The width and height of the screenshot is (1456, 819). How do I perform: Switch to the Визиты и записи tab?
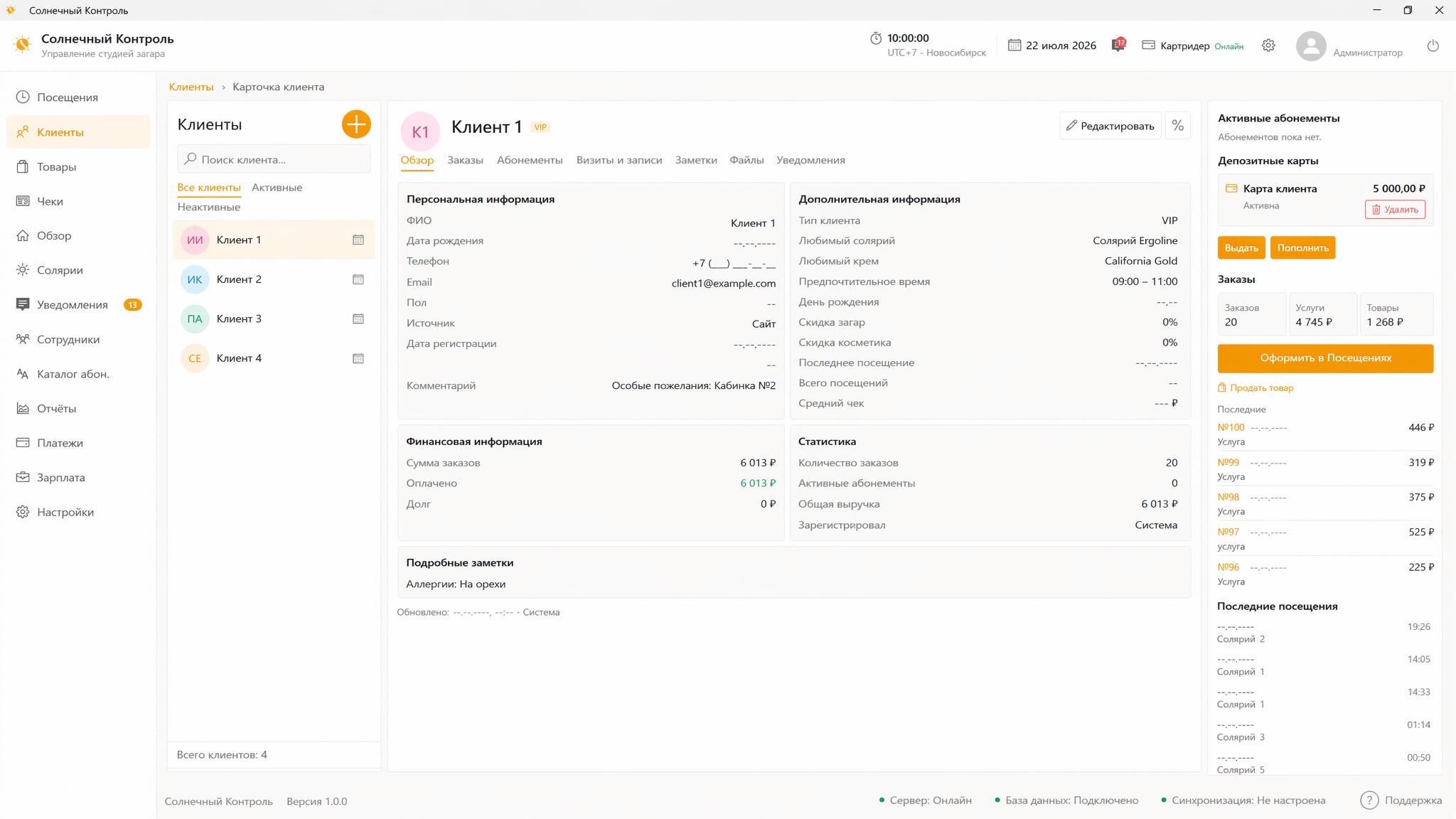pyautogui.click(x=619, y=160)
